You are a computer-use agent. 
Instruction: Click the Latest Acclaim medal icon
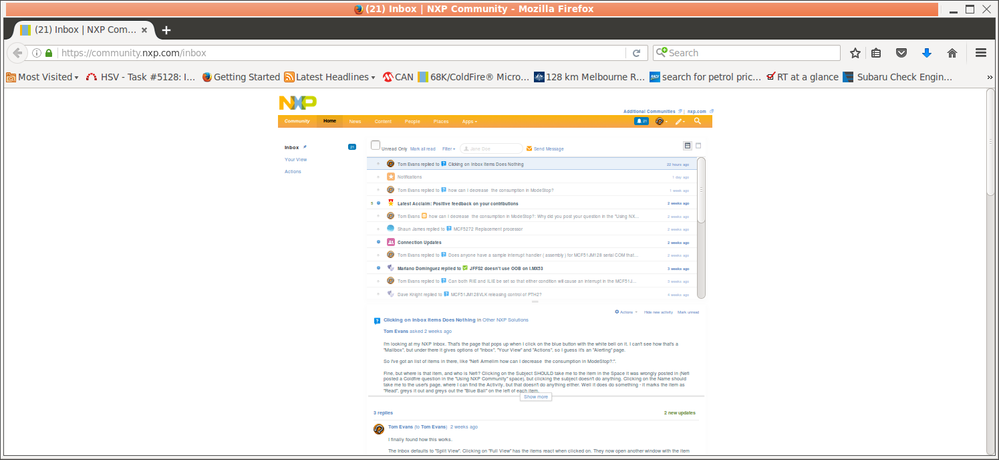(391, 203)
